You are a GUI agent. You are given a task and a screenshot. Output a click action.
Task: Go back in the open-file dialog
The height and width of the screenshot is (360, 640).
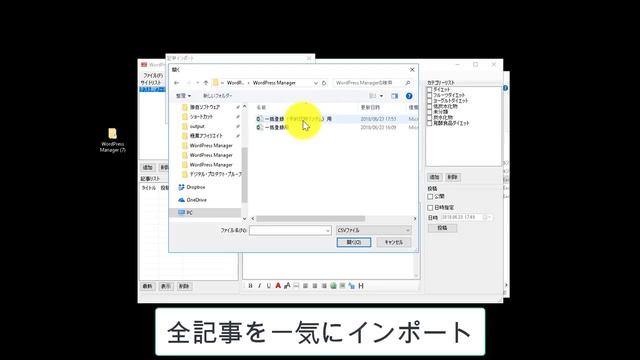coord(176,83)
